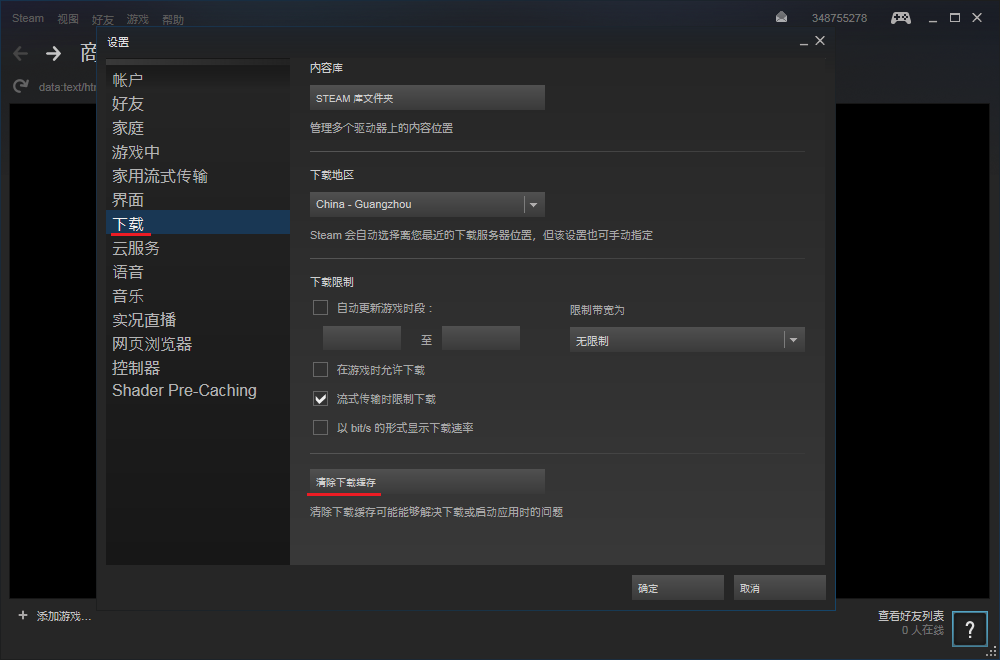Reload page with the refresh icon
Image resolution: width=1000 pixels, height=660 pixels.
pyautogui.click(x=21, y=85)
